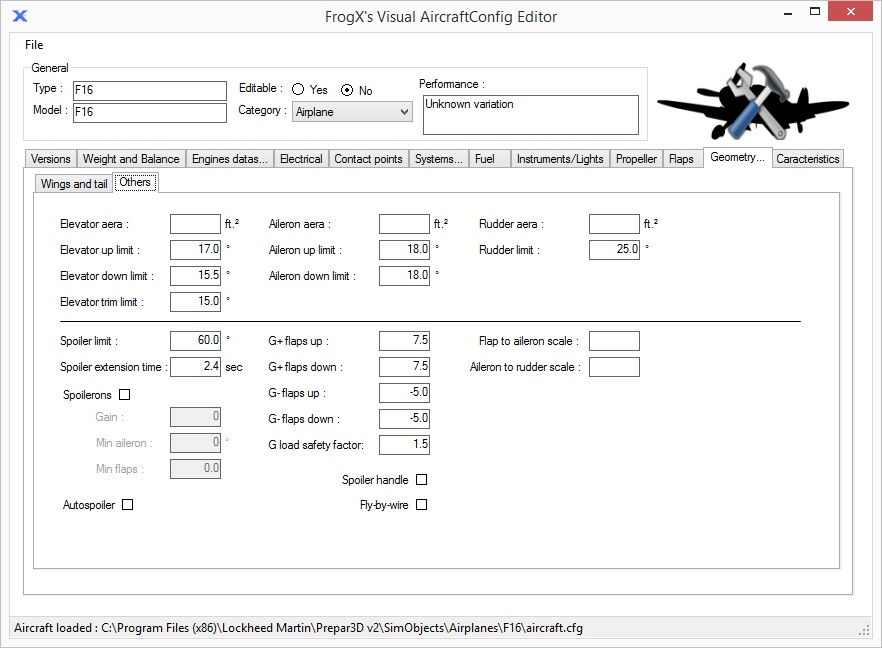Screen dimensions: 882x648
Task: Click the Type input field
Action: tap(150, 90)
